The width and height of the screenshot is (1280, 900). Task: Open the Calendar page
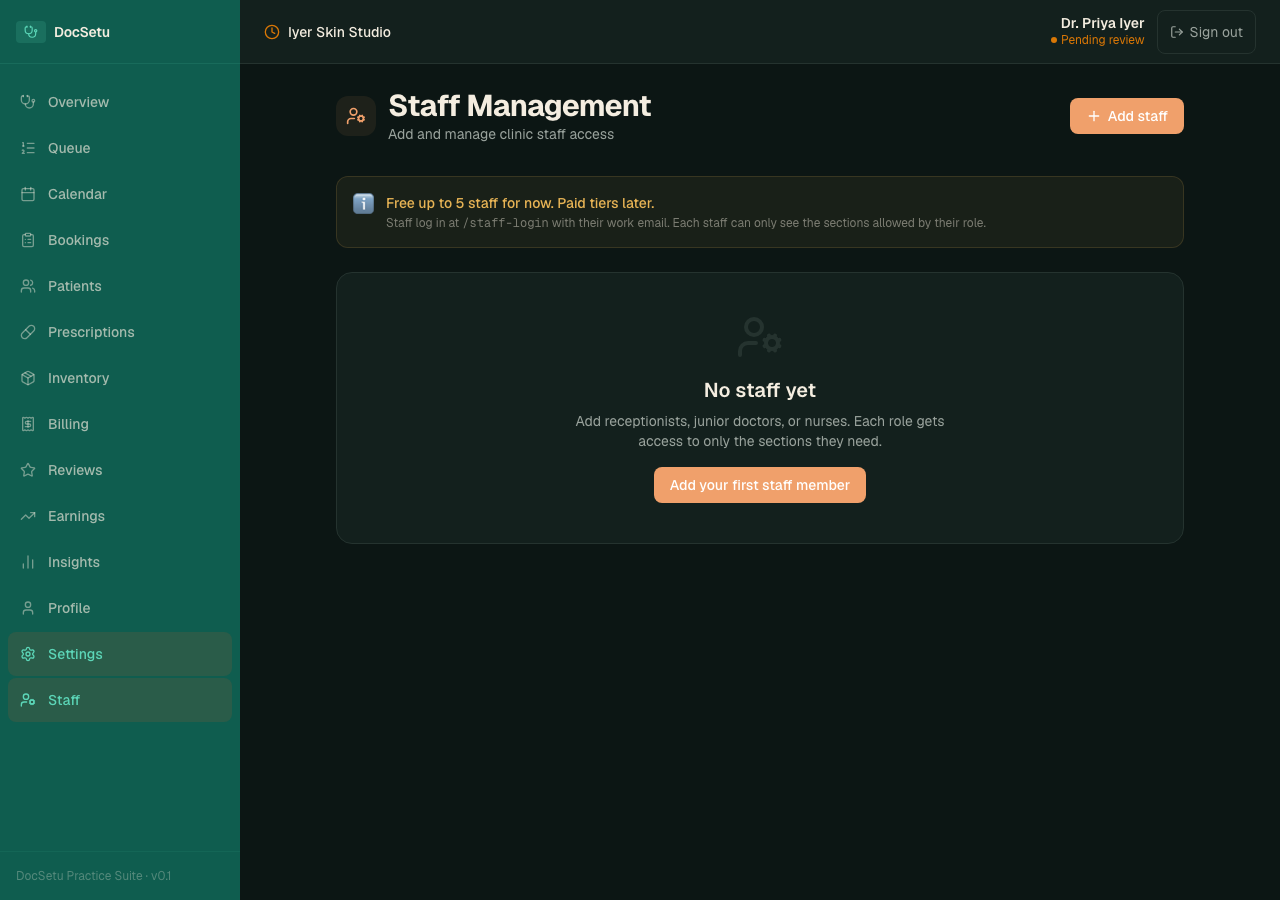[120, 194]
